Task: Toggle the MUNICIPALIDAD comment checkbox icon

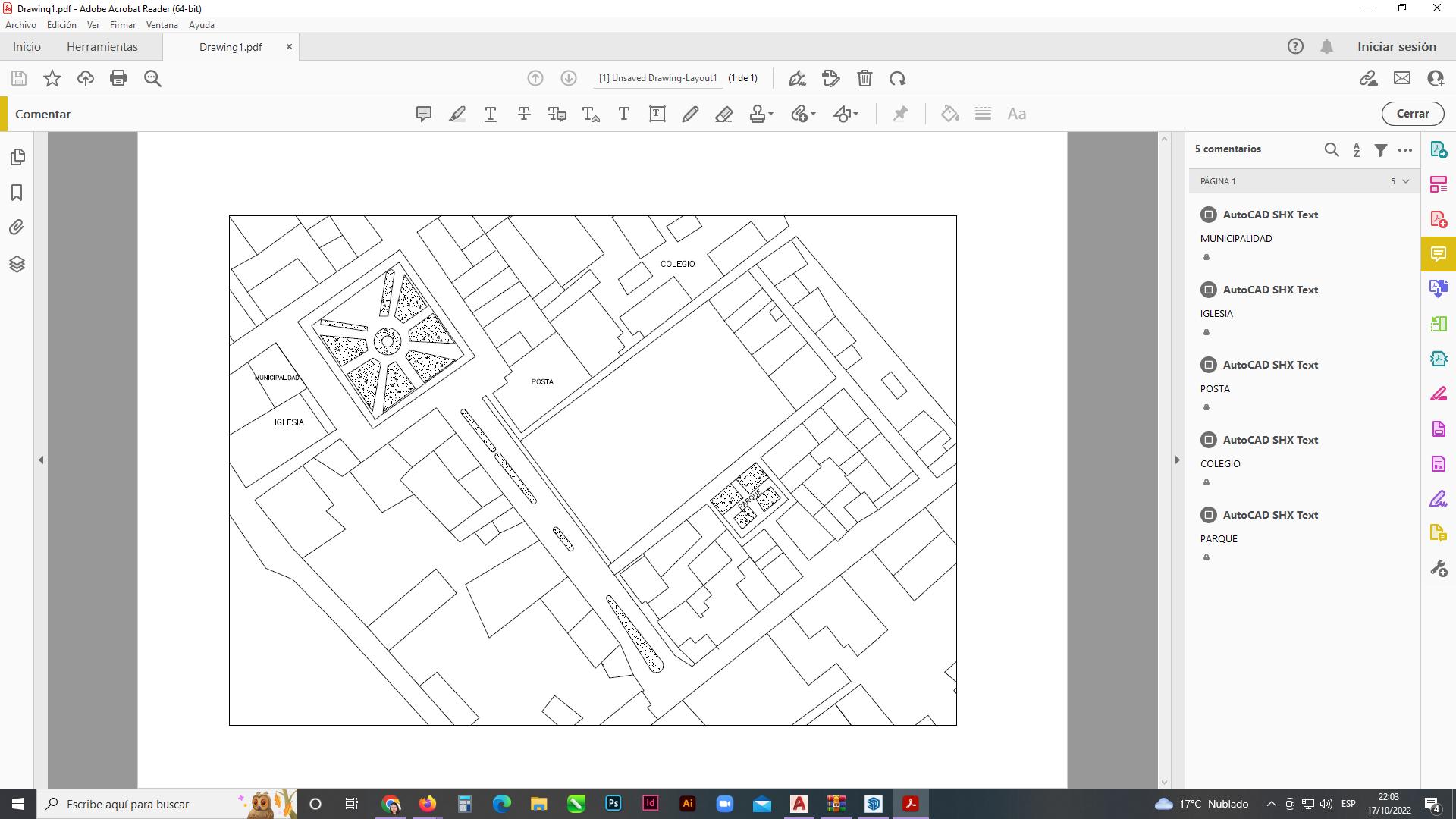Action: pyautogui.click(x=1209, y=215)
